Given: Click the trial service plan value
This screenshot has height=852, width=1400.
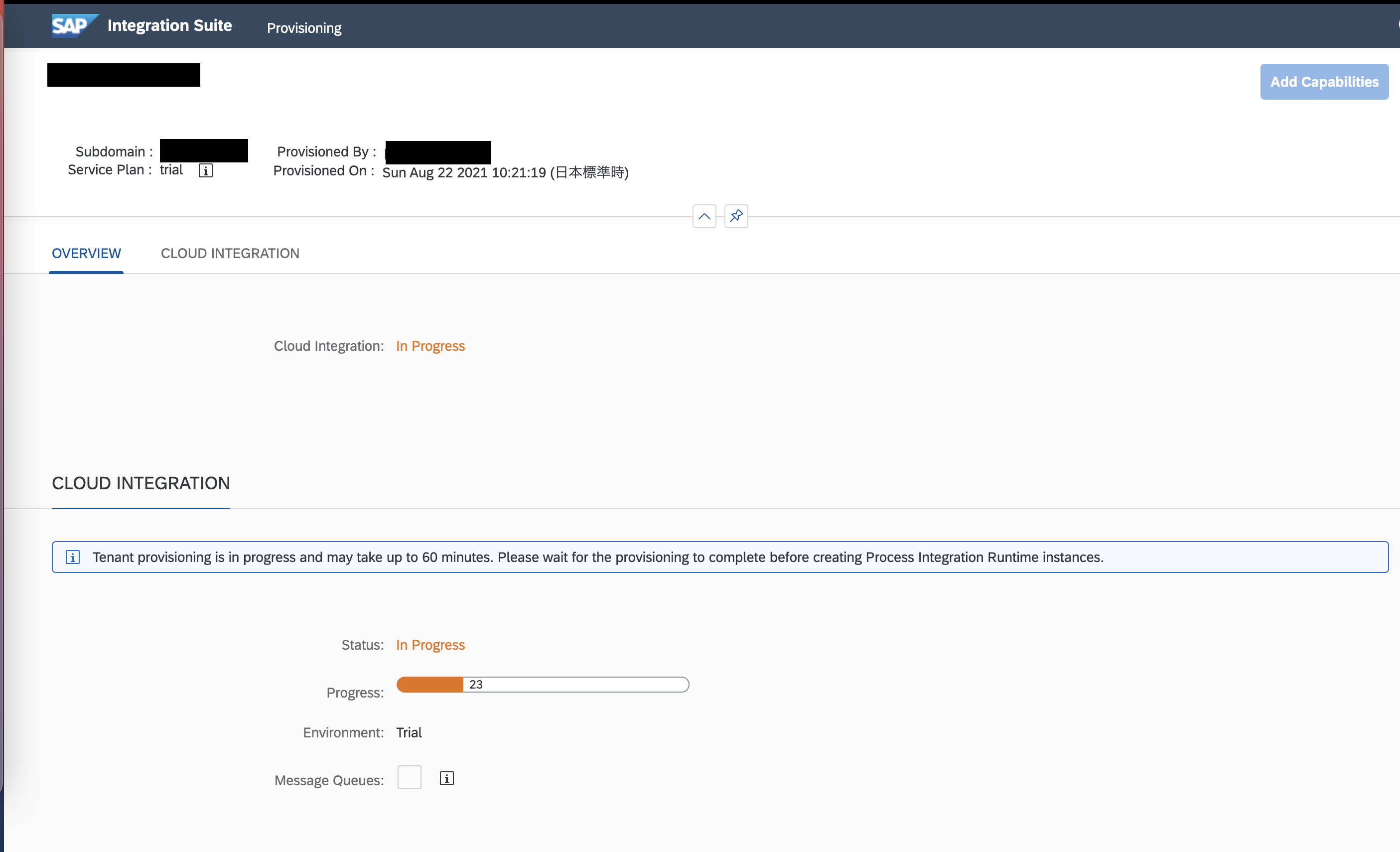Looking at the screenshot, I should 171,170.
